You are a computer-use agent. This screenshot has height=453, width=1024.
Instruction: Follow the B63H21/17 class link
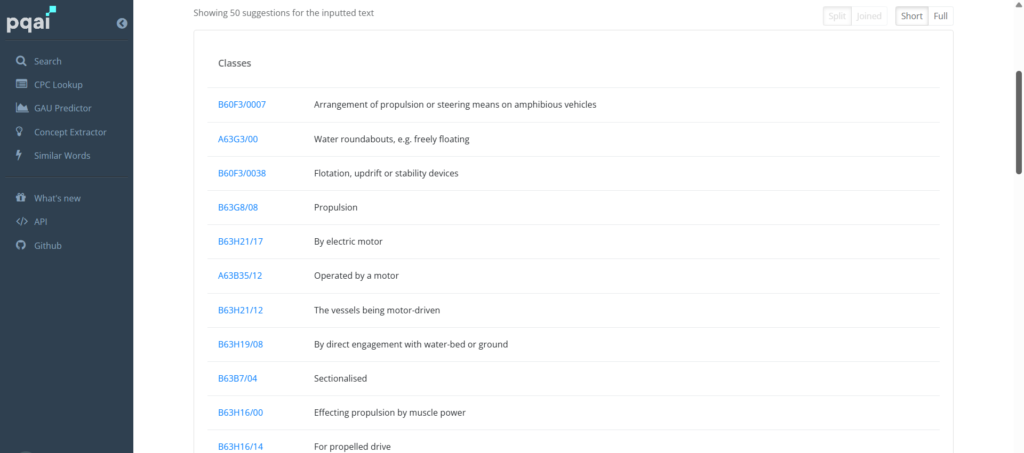(x=240, y=242)
